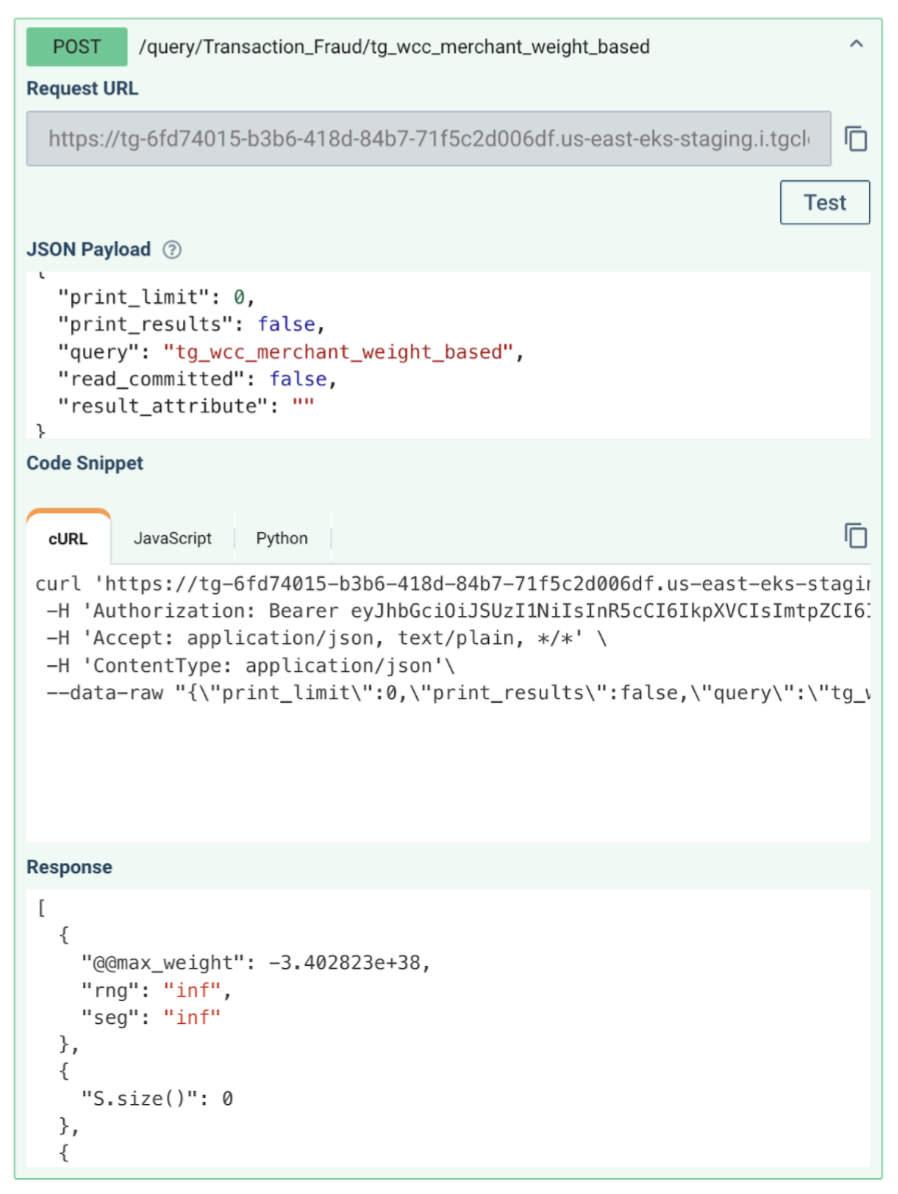
Task: Click the Authorization Bearer header line
Action: click(450, 610)
